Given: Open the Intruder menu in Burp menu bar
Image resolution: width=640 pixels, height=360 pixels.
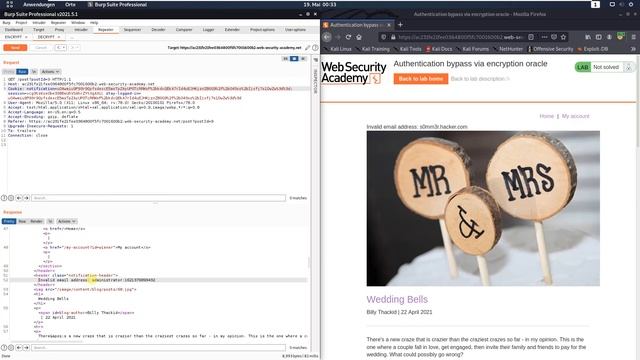Looking at the screenshot, I should (39, 23).
